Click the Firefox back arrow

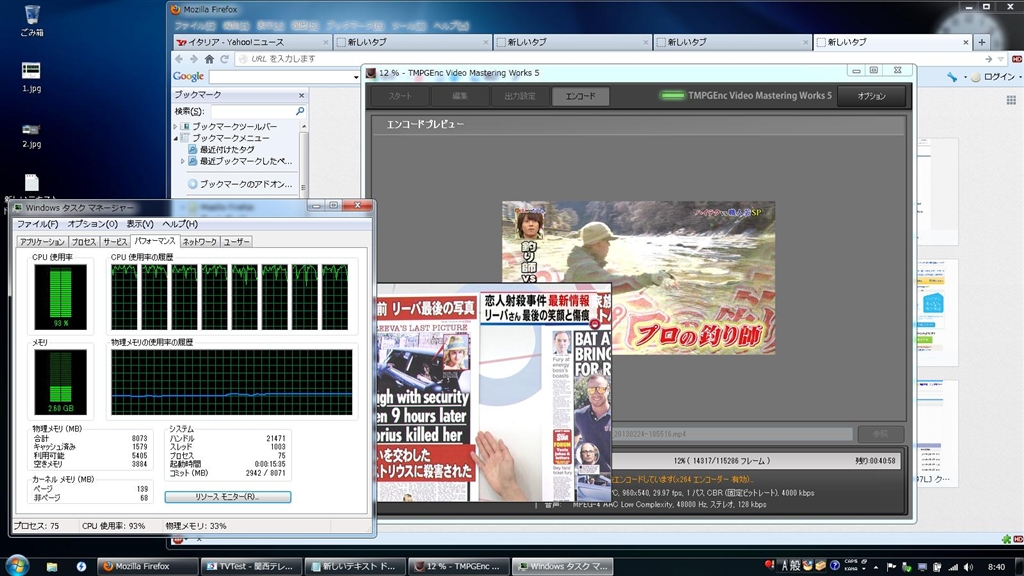(180, 59)
